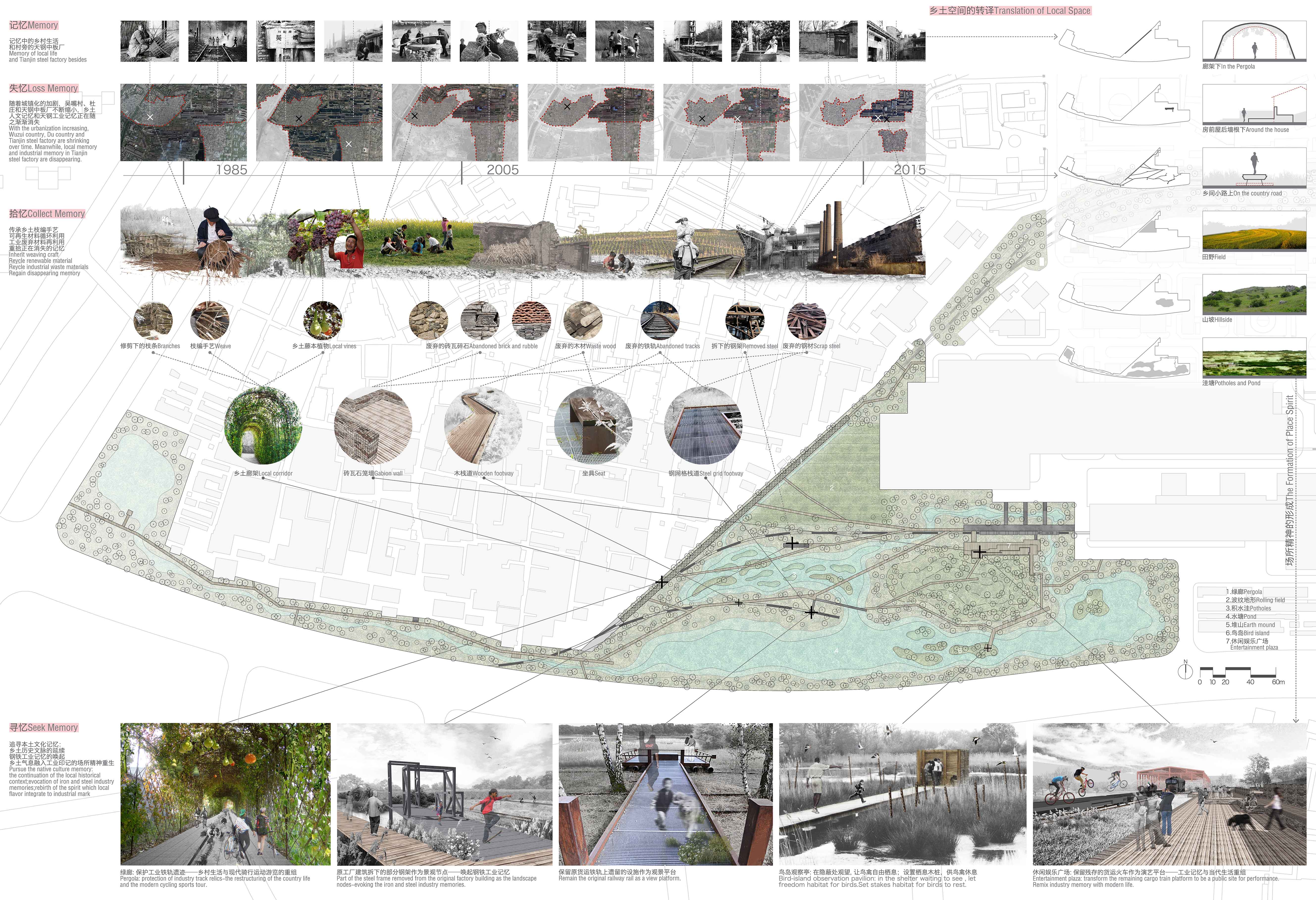1316x900 pixels.
Task: Open the Weave craft circle image
Action: [210, 321]
